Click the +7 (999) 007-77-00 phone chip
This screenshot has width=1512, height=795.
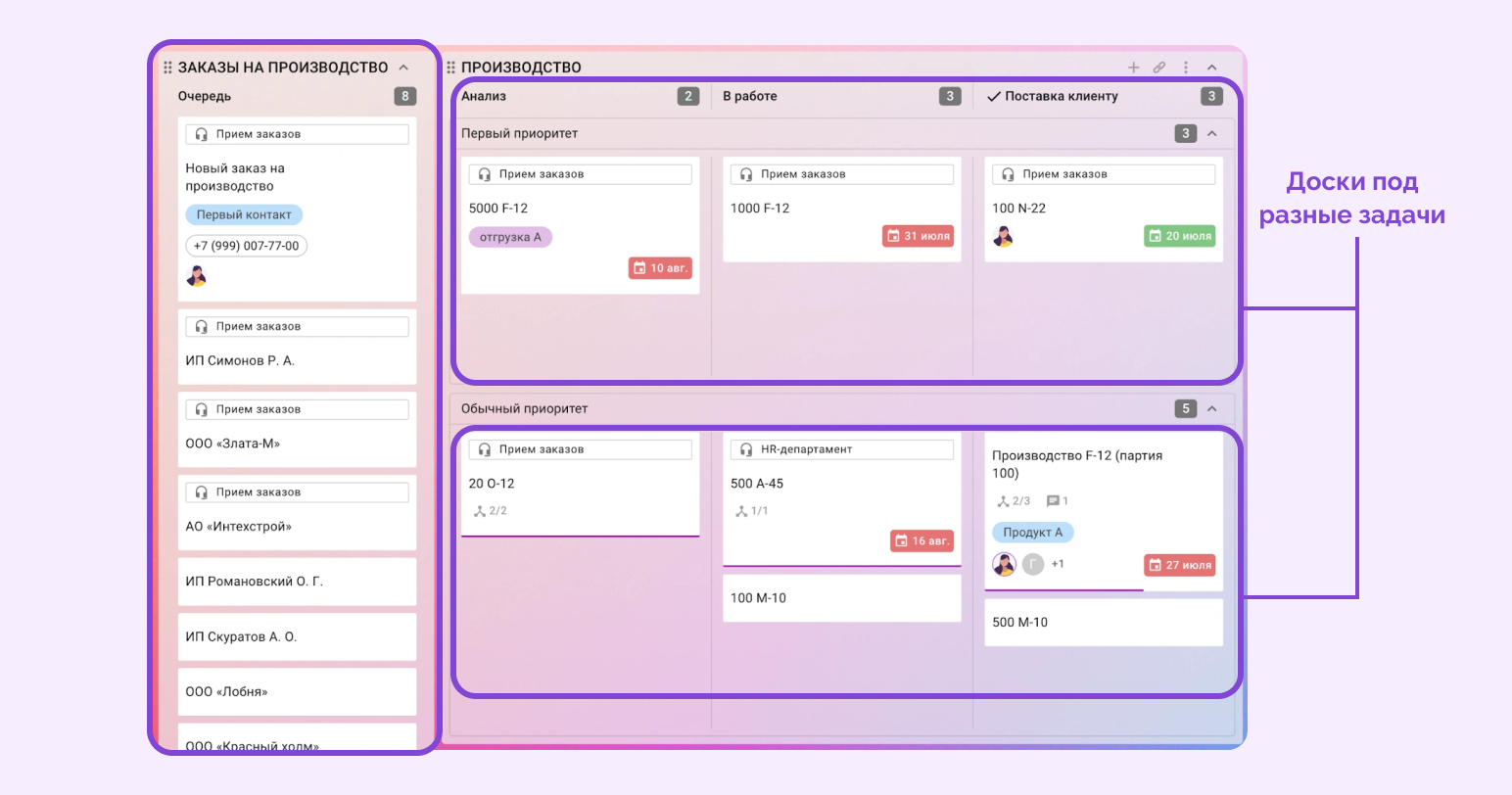tap(246, 246)
